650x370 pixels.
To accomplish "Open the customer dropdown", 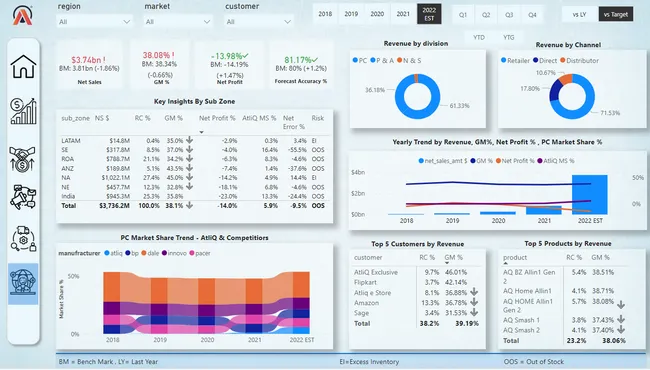I will tap(259, 22).
